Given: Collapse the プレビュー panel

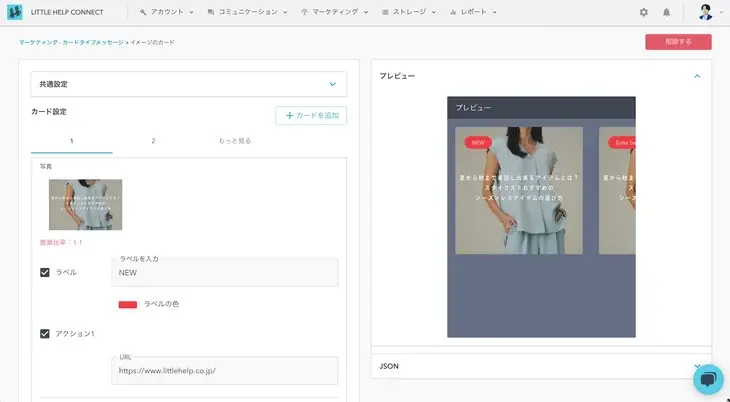Looking at the screenshot, I should [697, 76].
